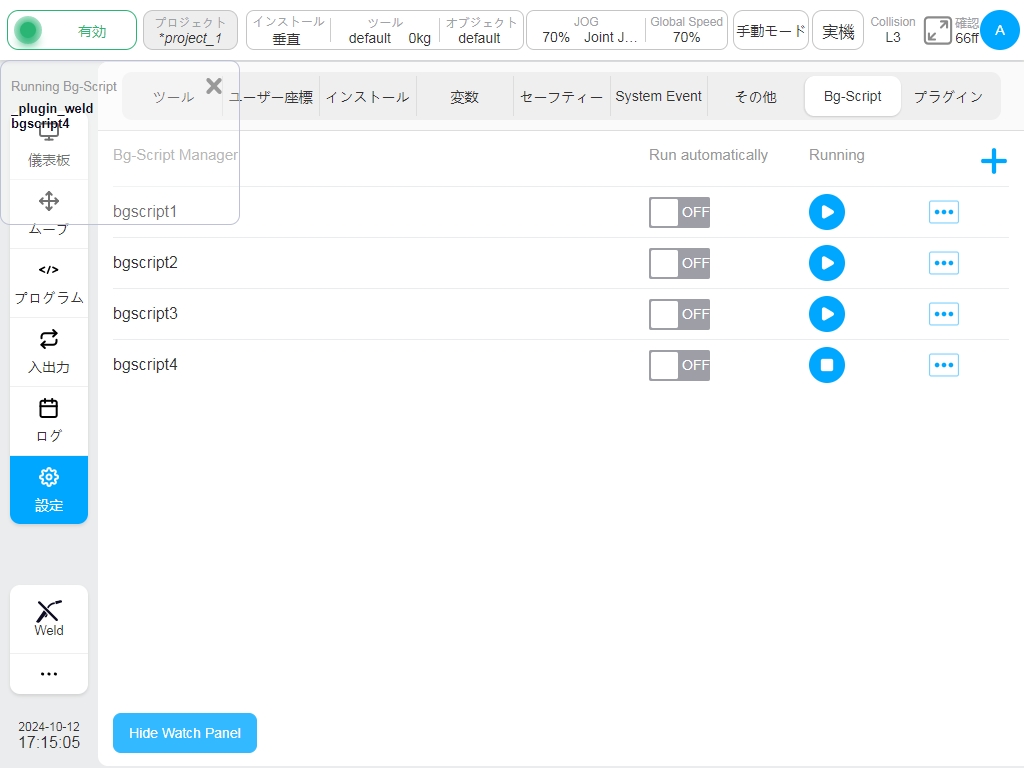The height and width of the screenshot is (768, 1024).
Task: Open more options for bgscript1
Action: 944,212
